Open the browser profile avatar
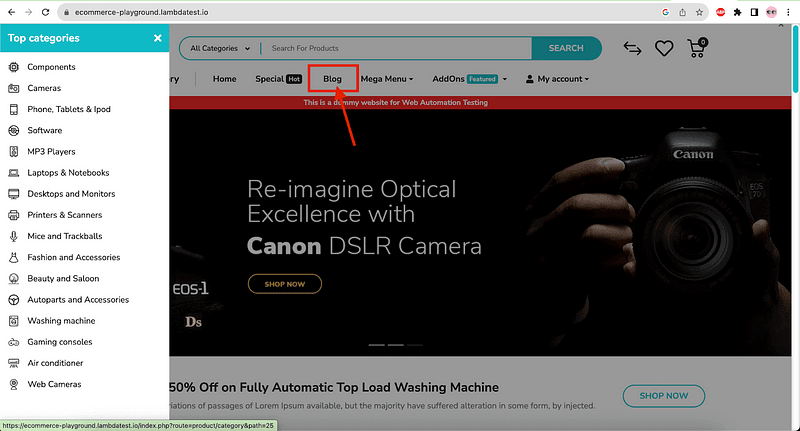This screenshot has width=800, height=431. 771,12
